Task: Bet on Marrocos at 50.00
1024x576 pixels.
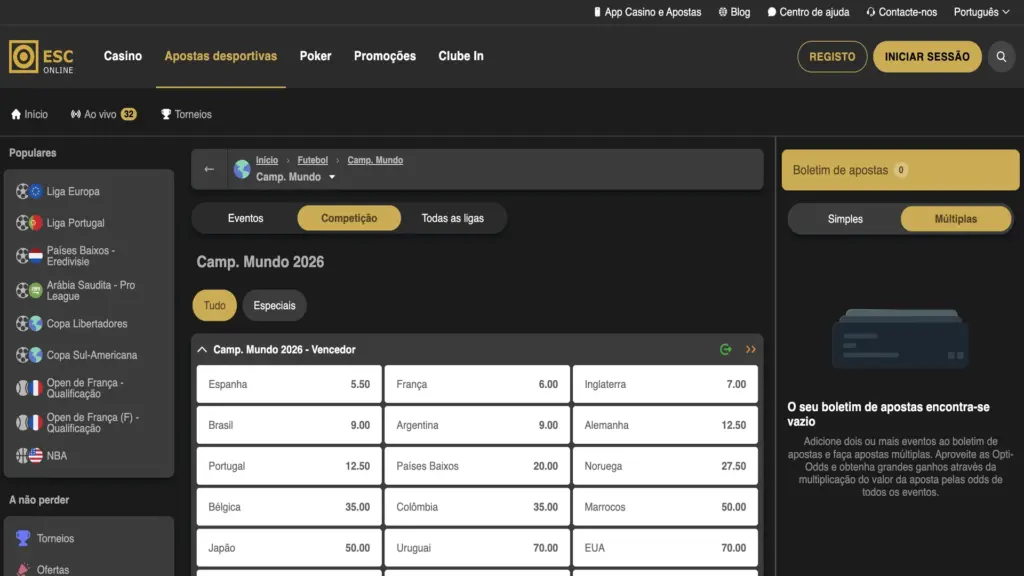Action: pos(665,507)
